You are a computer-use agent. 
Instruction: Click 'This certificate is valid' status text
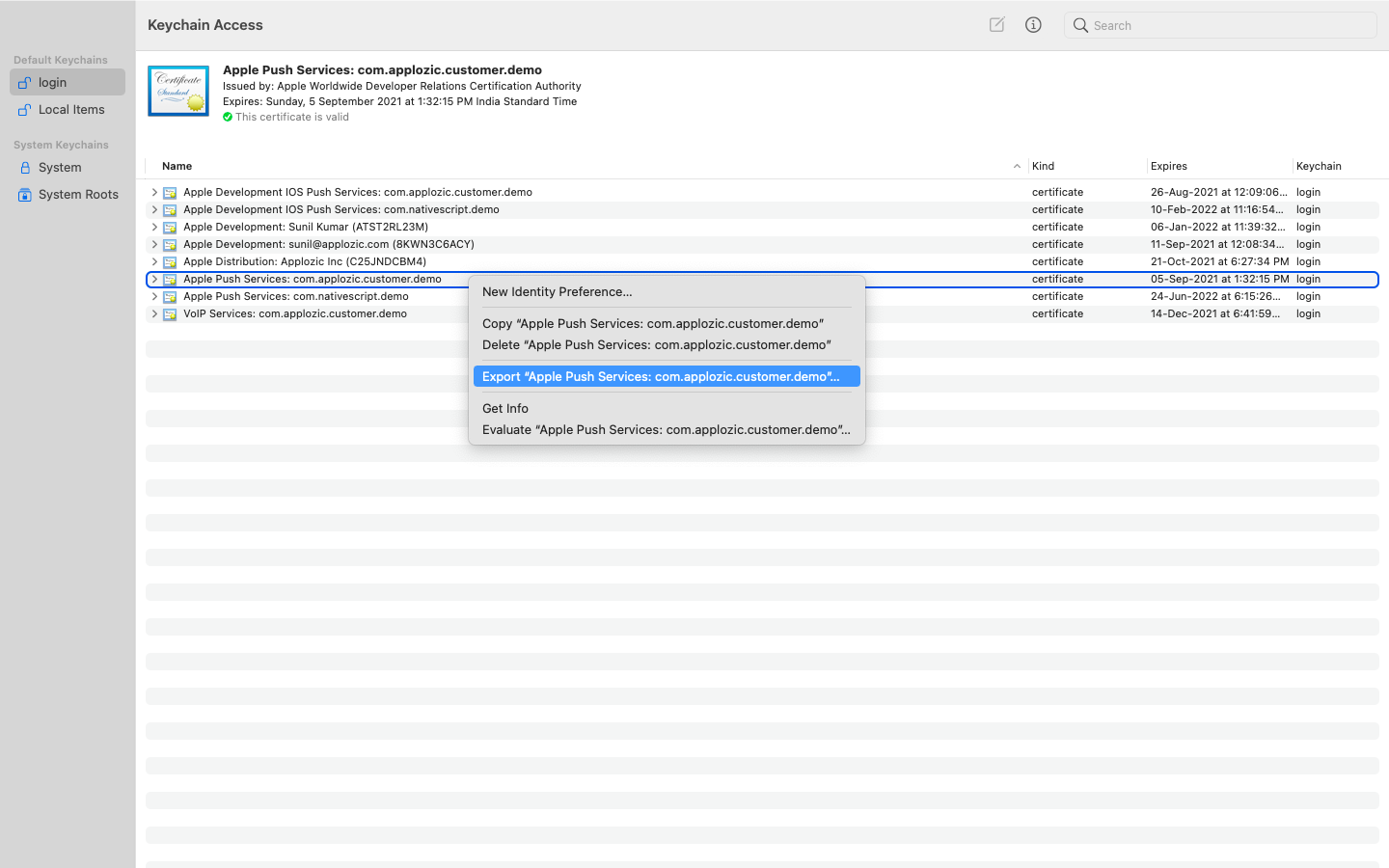pyautogui.click(x=292, y=117)
